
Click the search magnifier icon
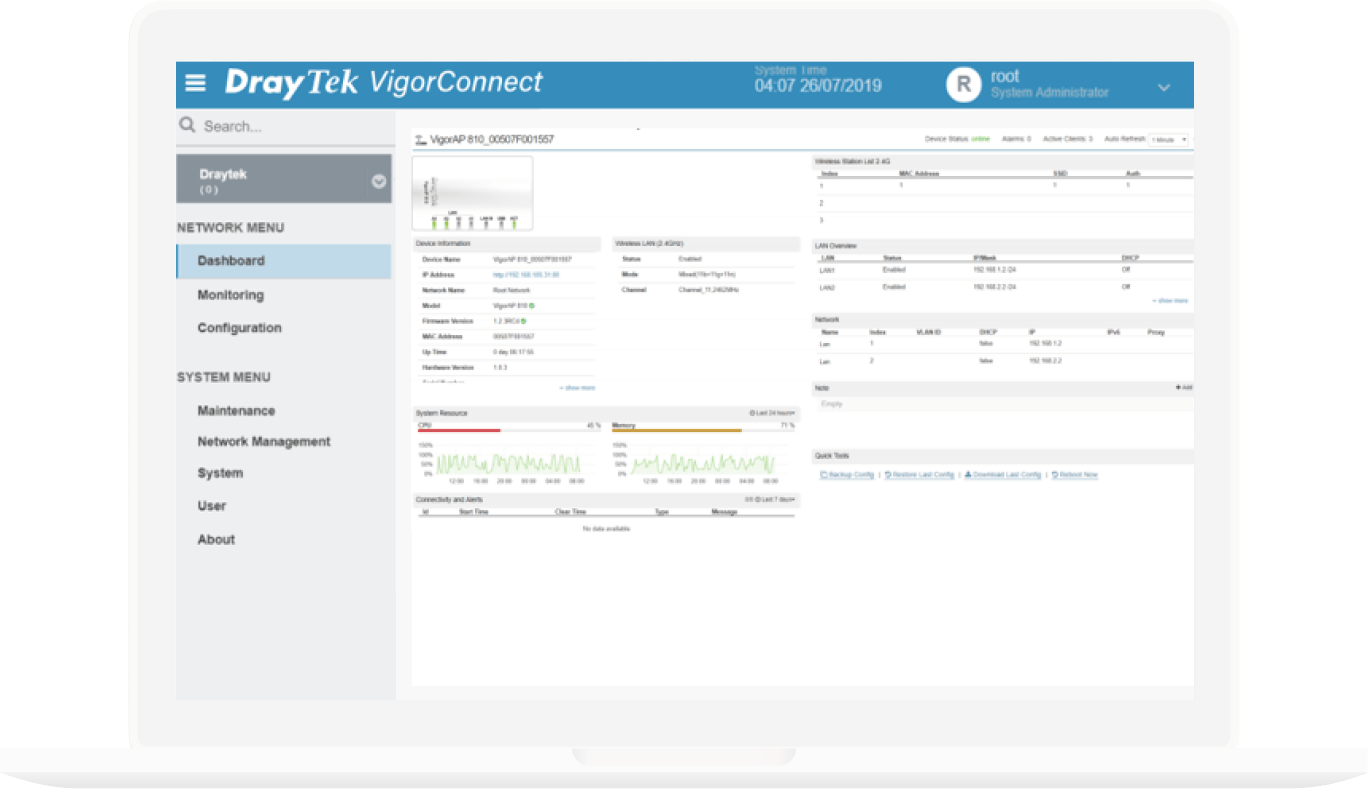[x=187, y=125]
